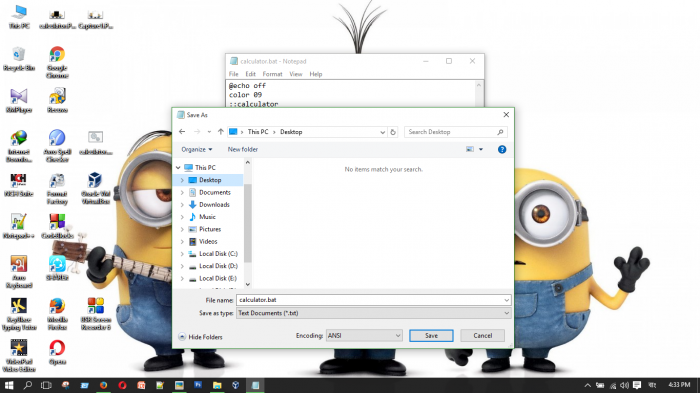This screenshot has height=393, width=700.
Task: Select the VideoPad Video Editor desktop shortcut
Action: click(x=19, y=355)
